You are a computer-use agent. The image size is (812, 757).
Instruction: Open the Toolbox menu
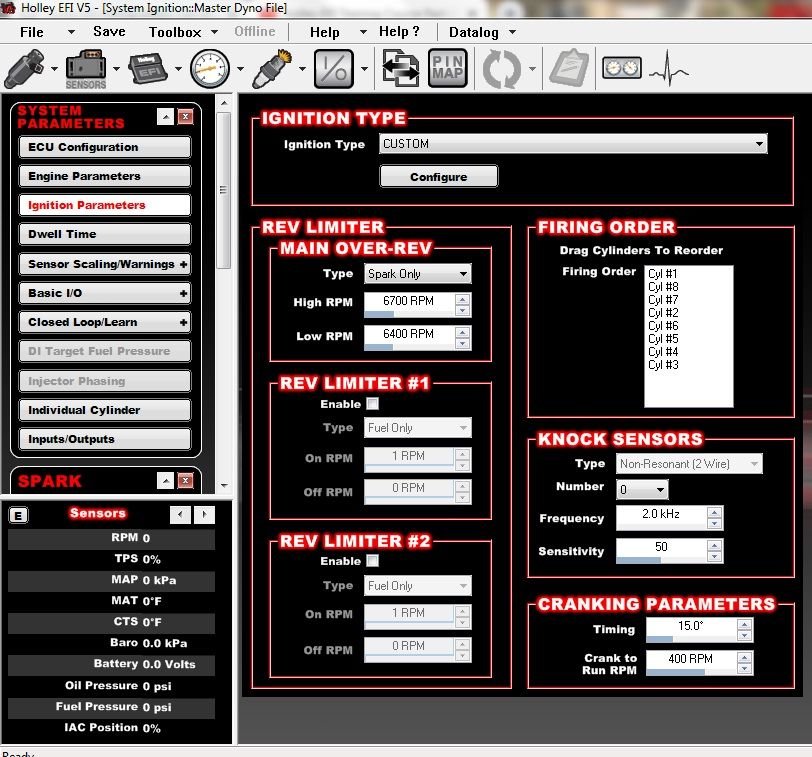pos(178,31)
